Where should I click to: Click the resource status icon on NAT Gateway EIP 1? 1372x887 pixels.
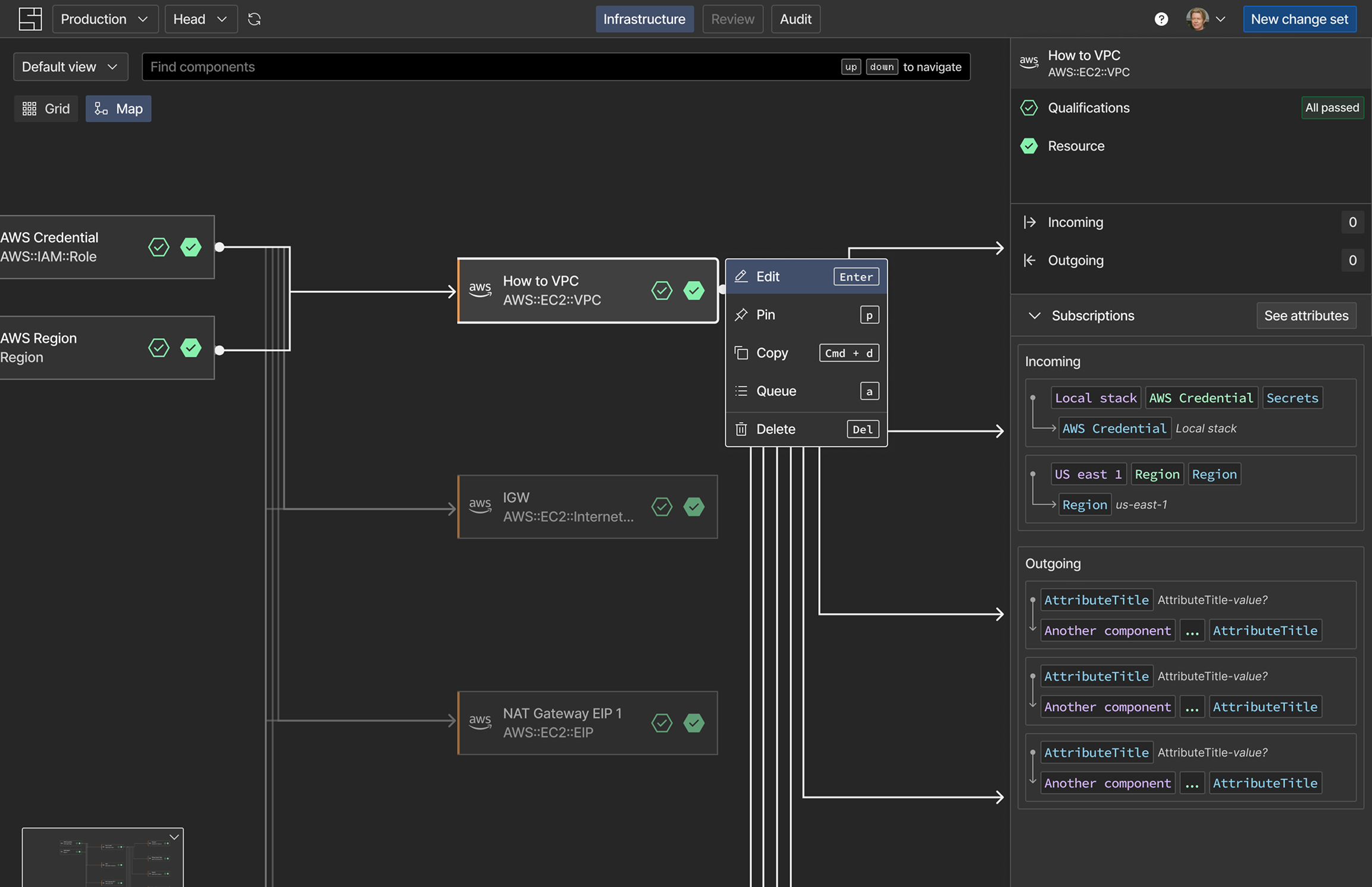[694, 723]
